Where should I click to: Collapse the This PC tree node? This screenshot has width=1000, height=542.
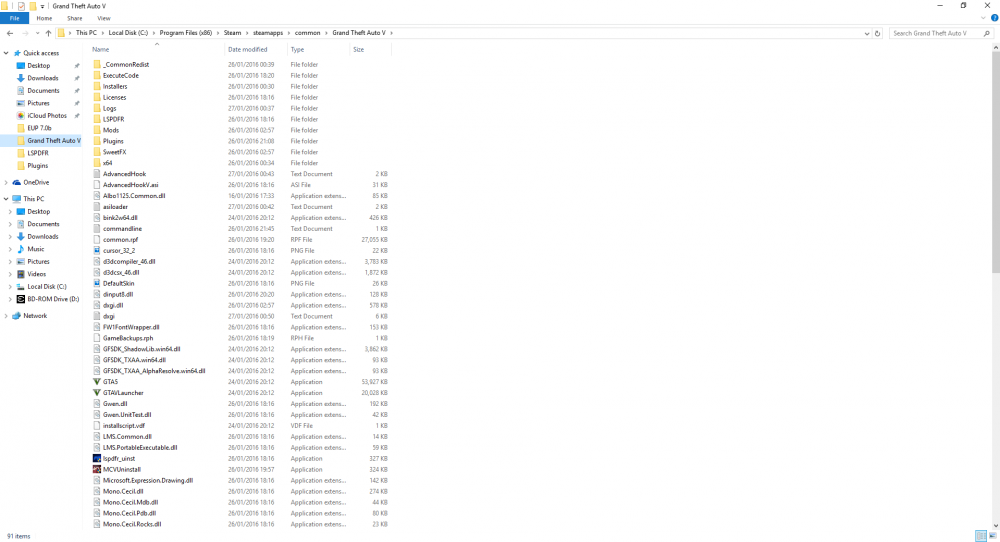coord(6,199)
